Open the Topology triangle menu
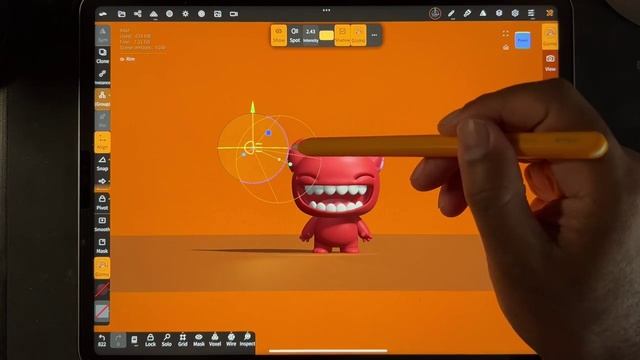The image size is (640, 360). pos(153,14)
